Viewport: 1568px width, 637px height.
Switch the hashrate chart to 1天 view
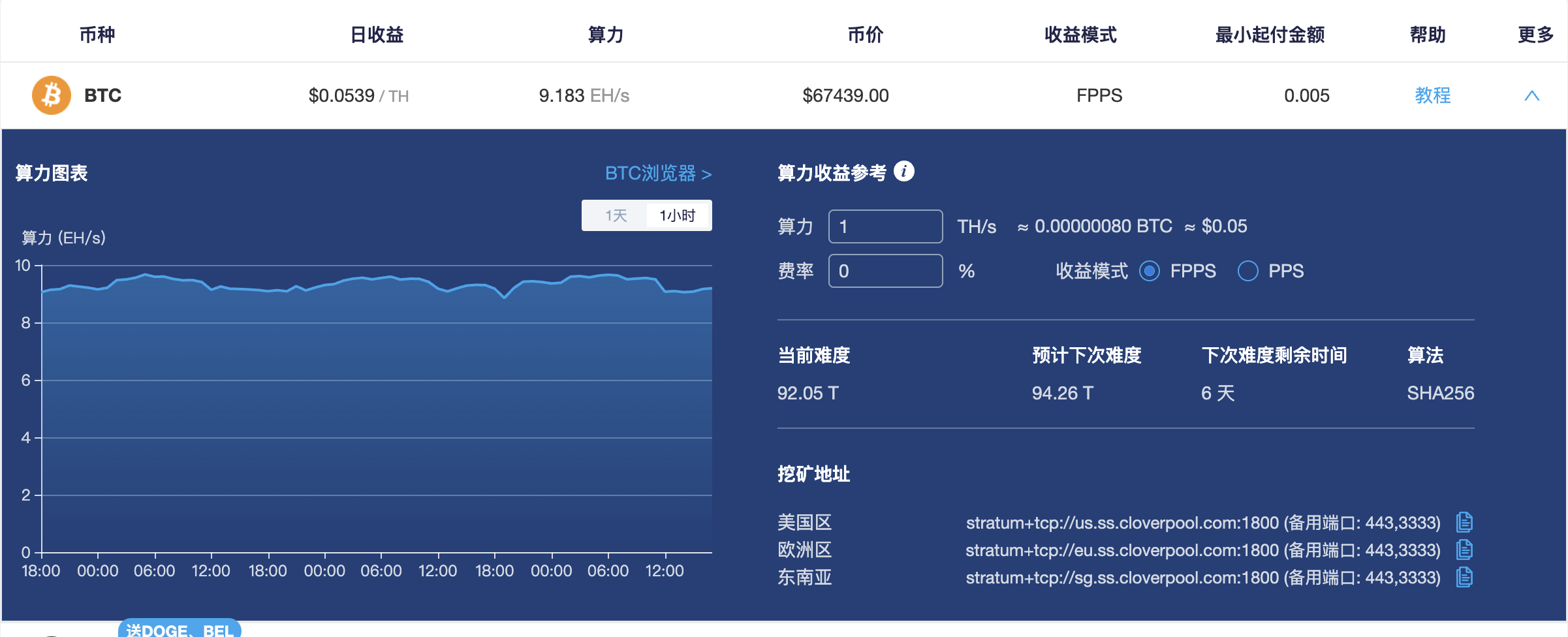pyautogui.click(x=614, y=215)
